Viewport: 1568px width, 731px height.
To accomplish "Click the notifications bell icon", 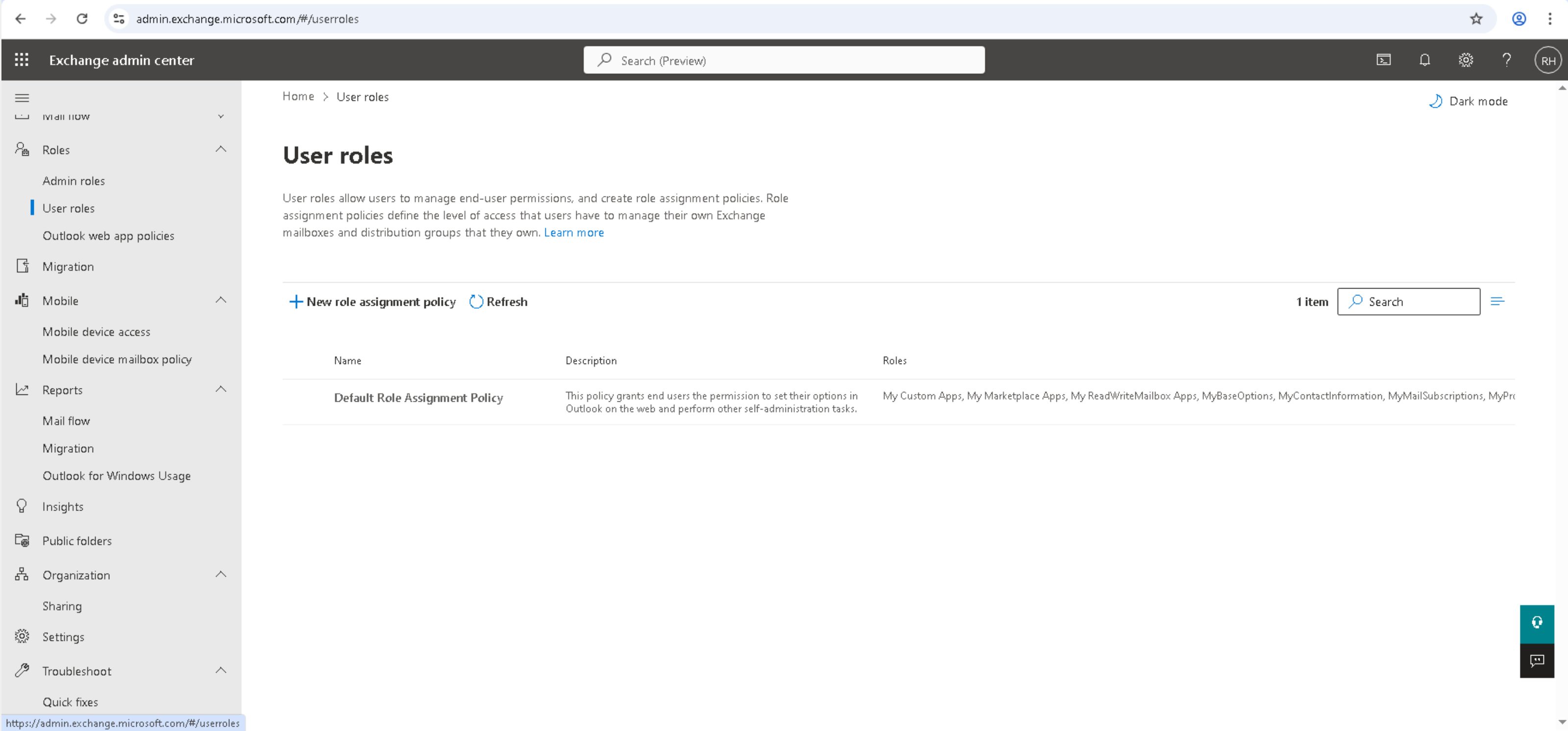I will [x=1424, y=60].
